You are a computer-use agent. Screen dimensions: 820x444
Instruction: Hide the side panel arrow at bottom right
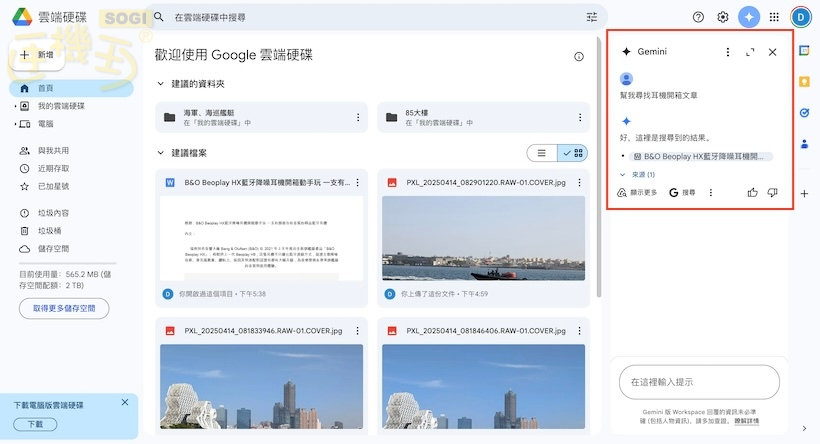804,428
